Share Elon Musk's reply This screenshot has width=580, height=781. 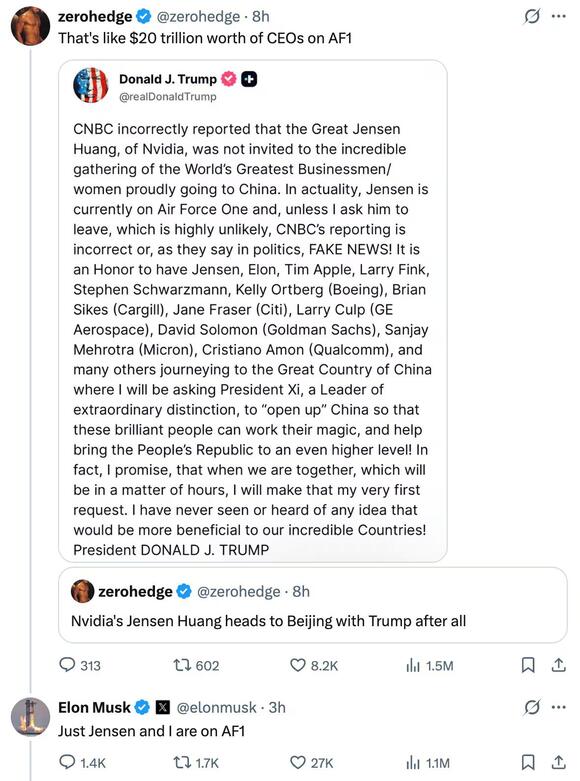tap(559, 762)
